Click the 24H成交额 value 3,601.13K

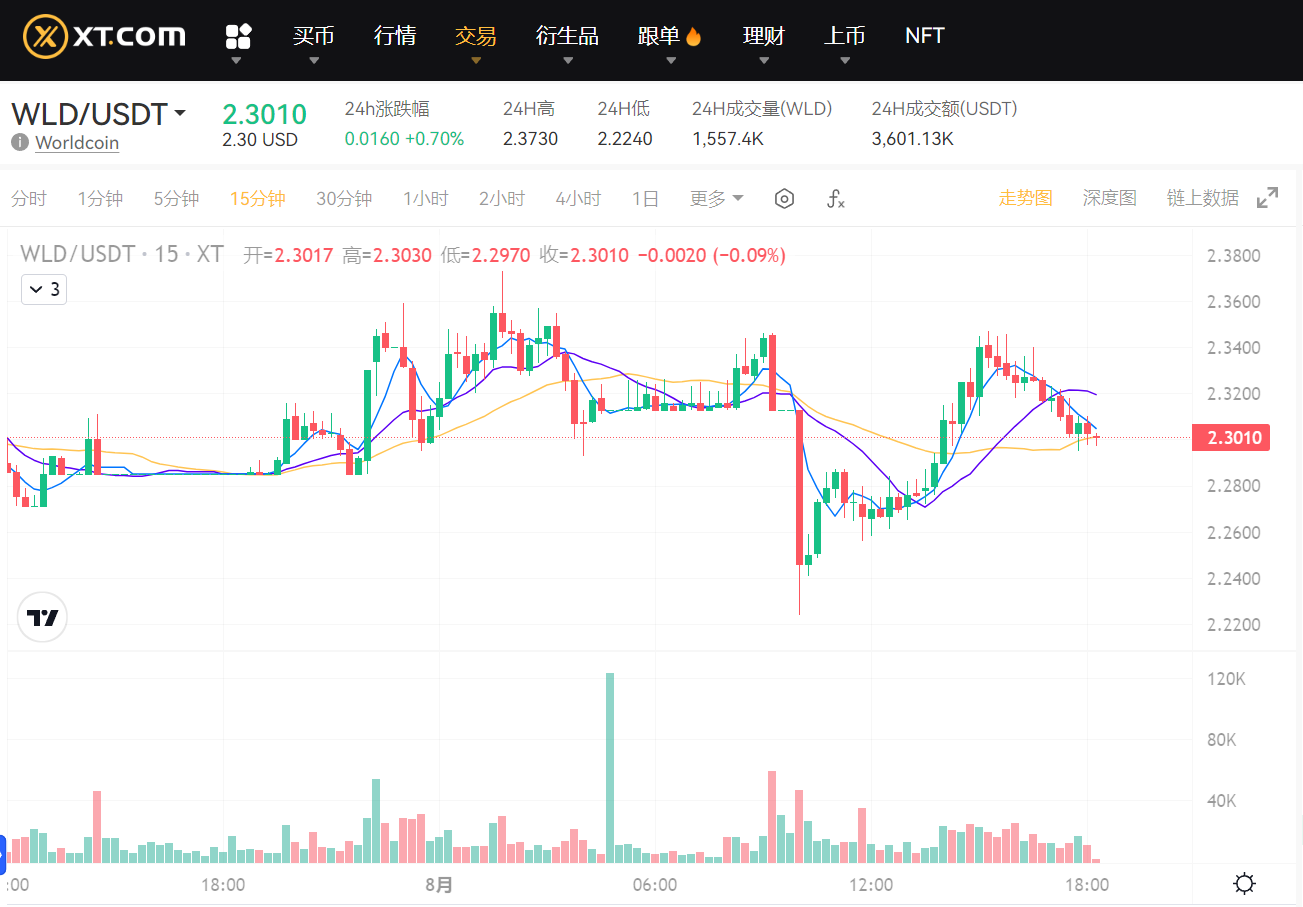(913, 139)
